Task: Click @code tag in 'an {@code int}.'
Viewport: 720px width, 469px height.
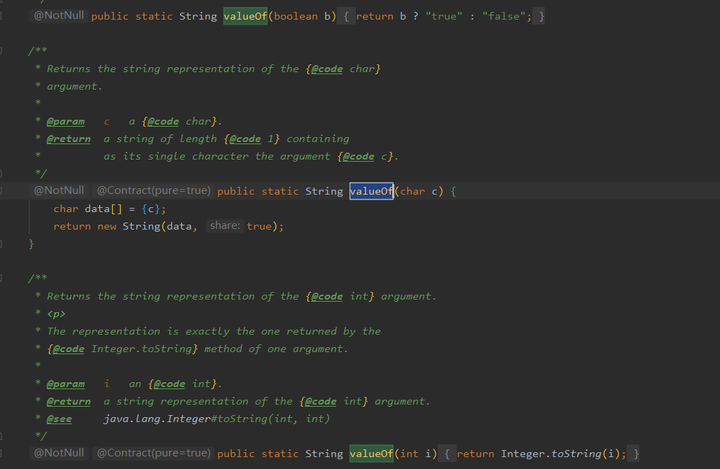Action: tap(169, 384)
